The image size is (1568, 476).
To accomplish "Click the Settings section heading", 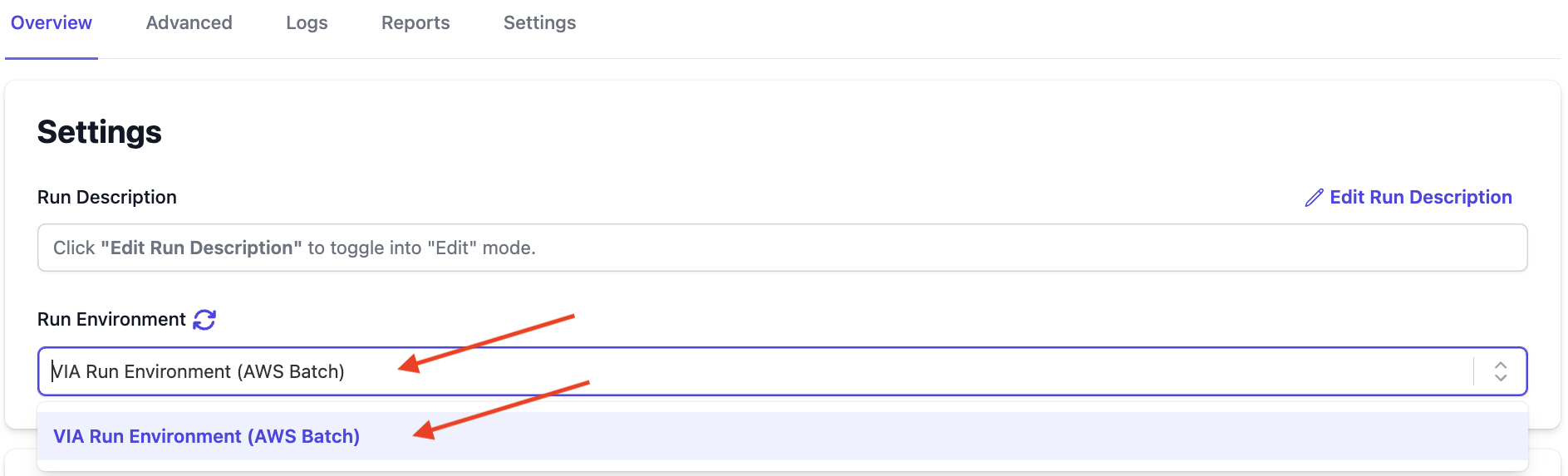I will pos(100,132).
